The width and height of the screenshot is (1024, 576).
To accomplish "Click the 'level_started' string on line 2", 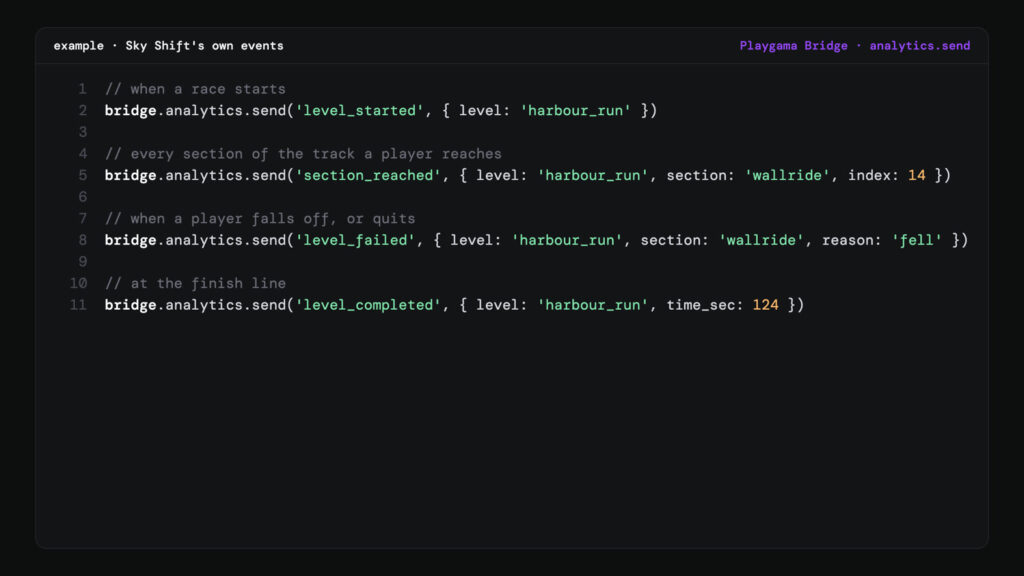I will 360,110.
